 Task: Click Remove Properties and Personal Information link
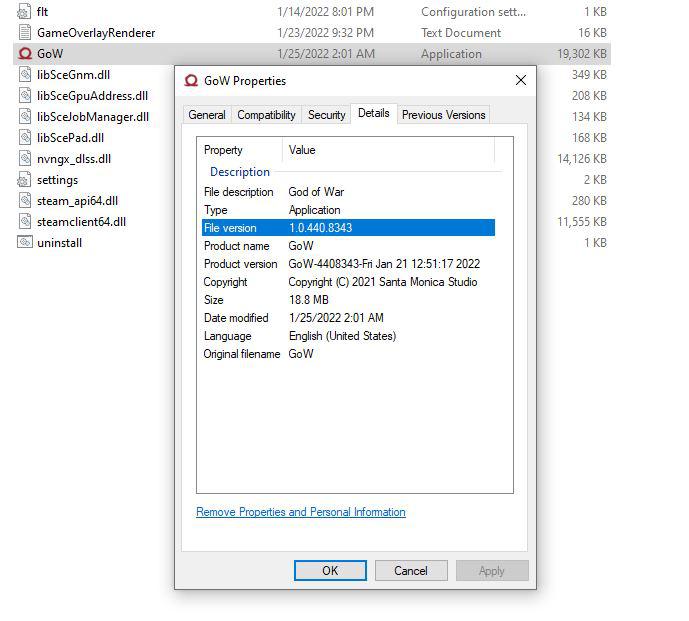[x=301, y=512]
